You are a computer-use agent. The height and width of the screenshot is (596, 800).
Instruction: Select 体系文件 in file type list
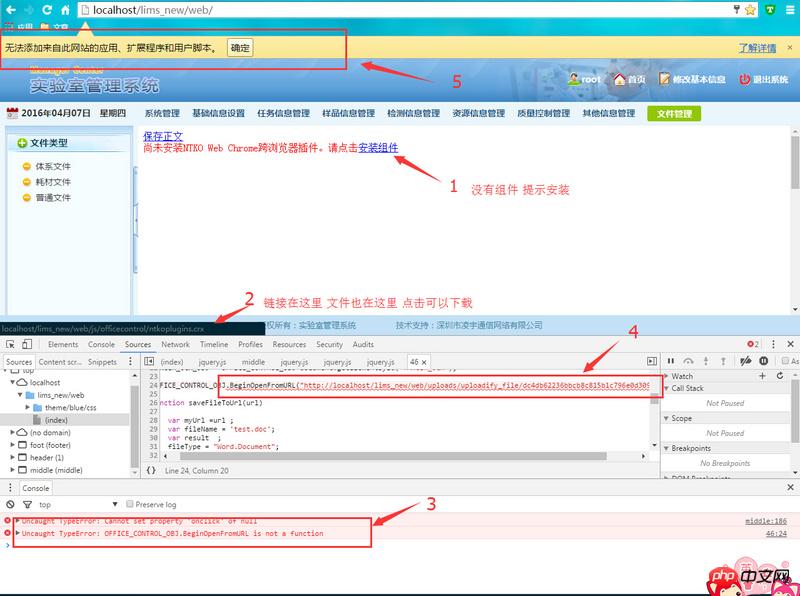(53, 166)
